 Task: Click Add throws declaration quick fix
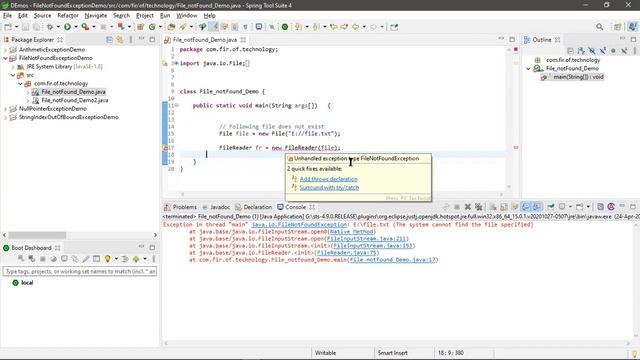[x=329, y=179]
